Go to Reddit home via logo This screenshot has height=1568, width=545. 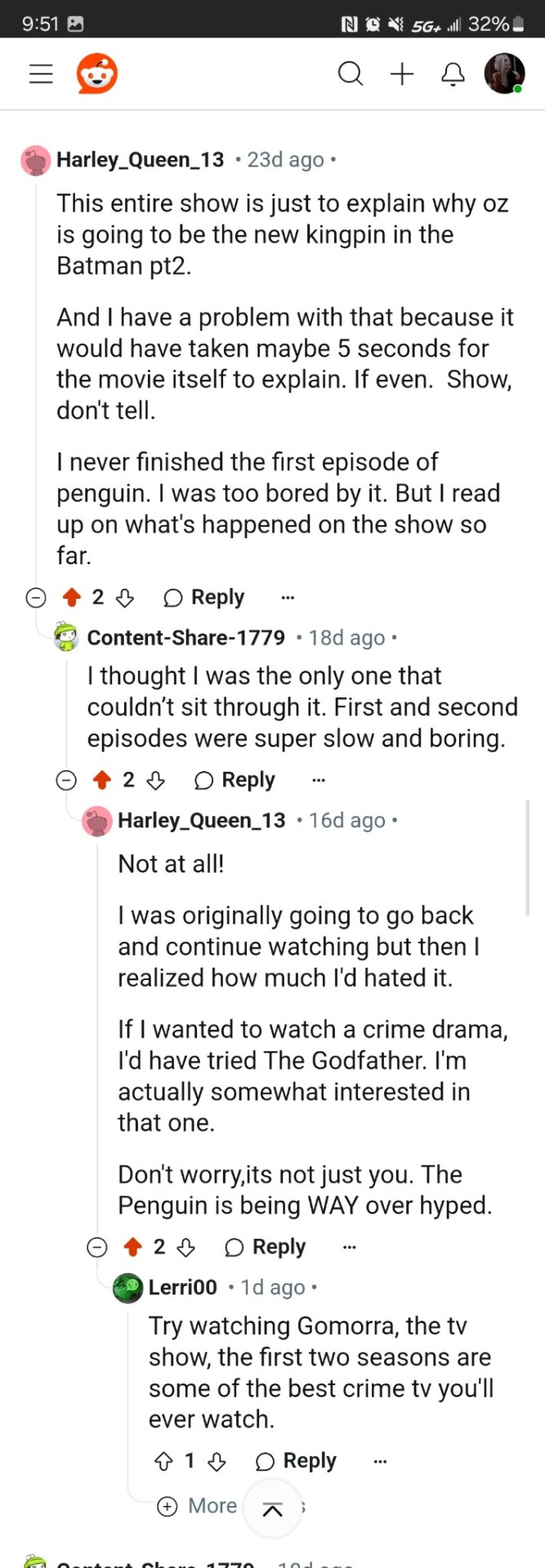[x=97, y=74]
